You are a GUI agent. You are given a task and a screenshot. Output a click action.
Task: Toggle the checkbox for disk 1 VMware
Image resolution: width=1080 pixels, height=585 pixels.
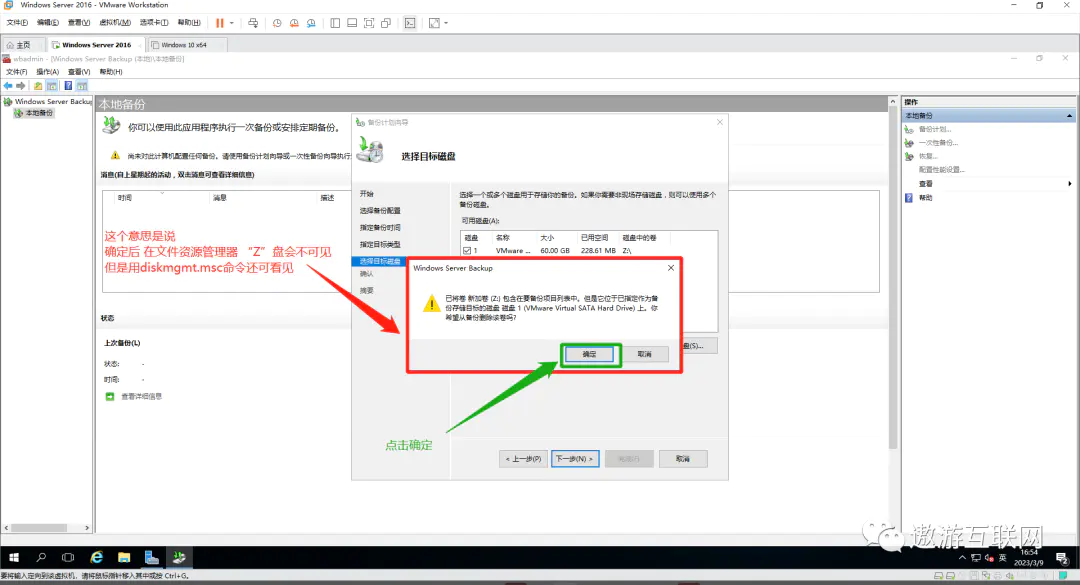click(467, 251)
